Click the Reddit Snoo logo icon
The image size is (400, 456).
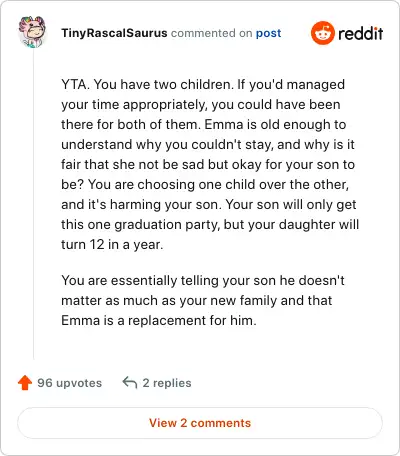point(322,33)
